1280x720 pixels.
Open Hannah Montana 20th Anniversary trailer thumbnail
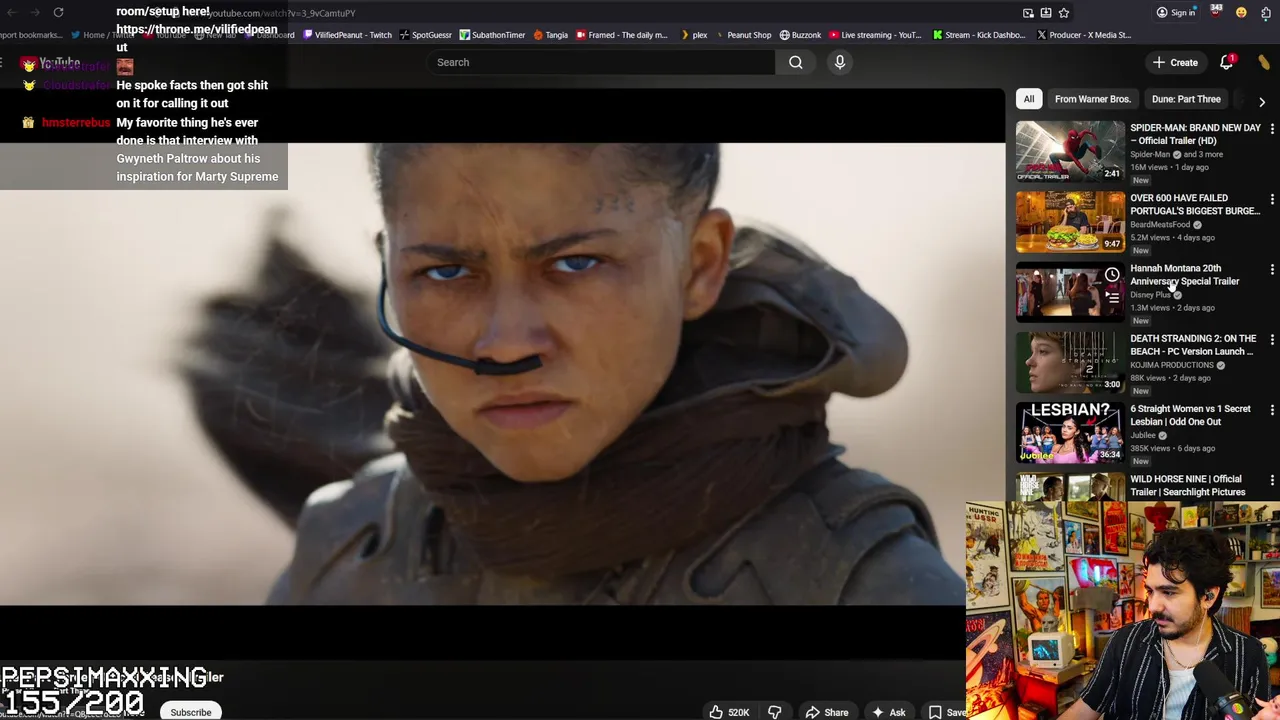[1070, 291]
